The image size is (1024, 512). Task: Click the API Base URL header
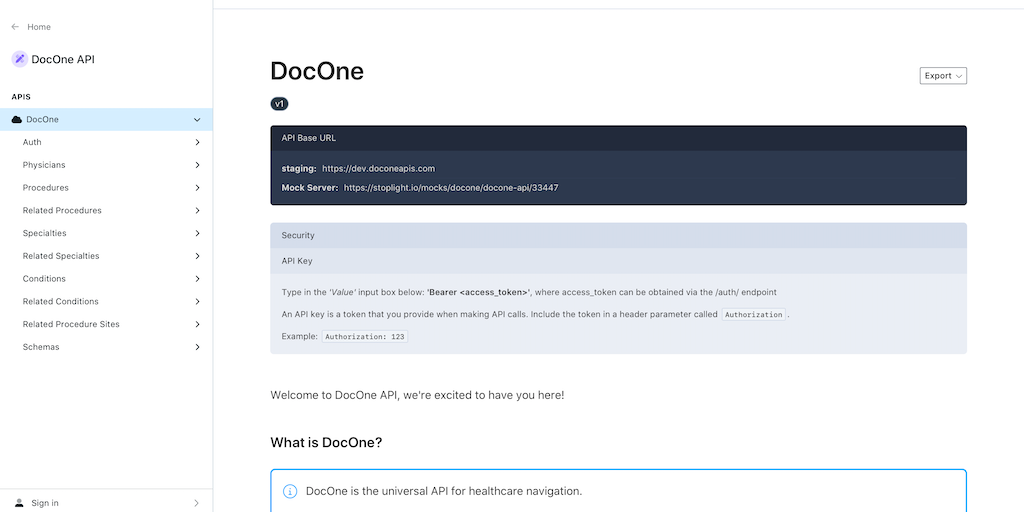click(618, 138)
